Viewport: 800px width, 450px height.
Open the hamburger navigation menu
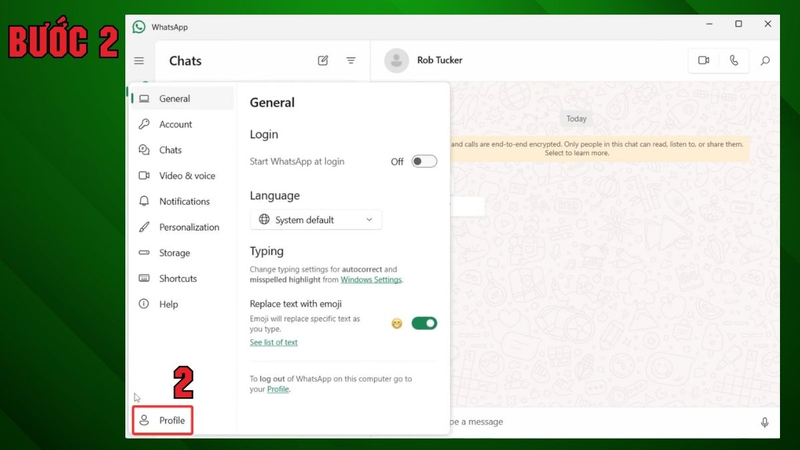point(139,61)
